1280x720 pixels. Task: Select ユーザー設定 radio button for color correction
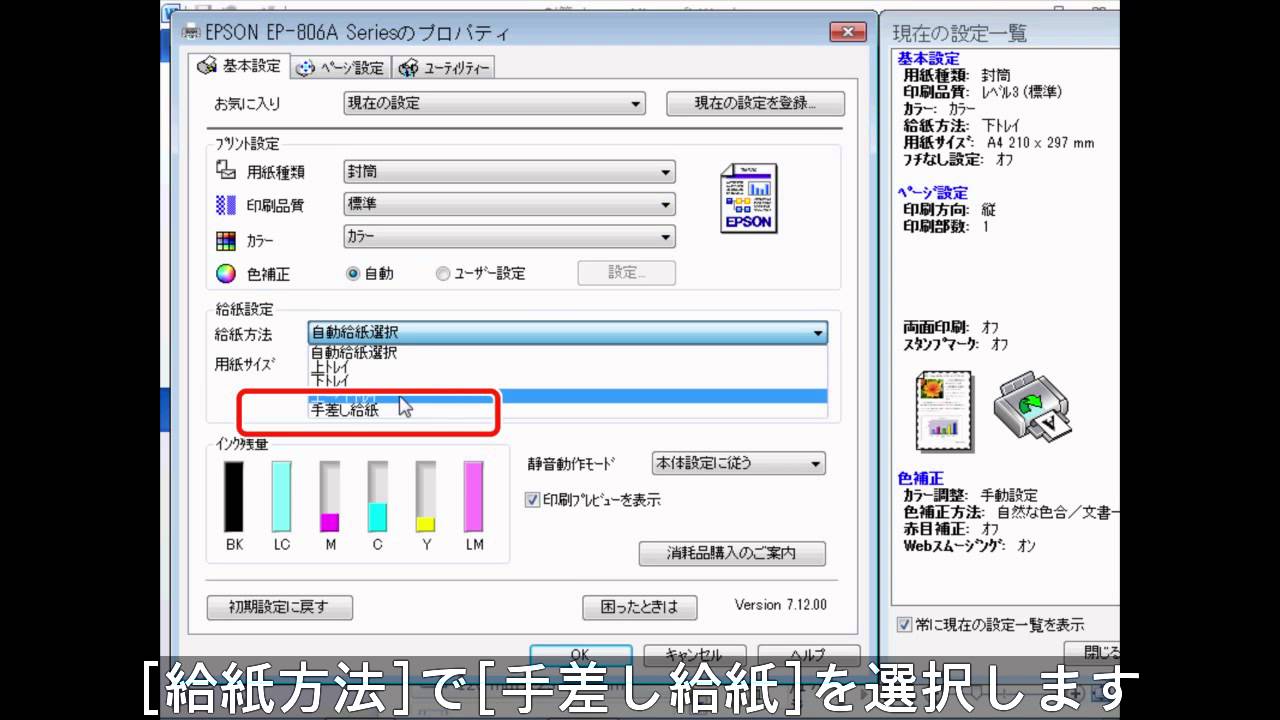(x=443, y=273)
